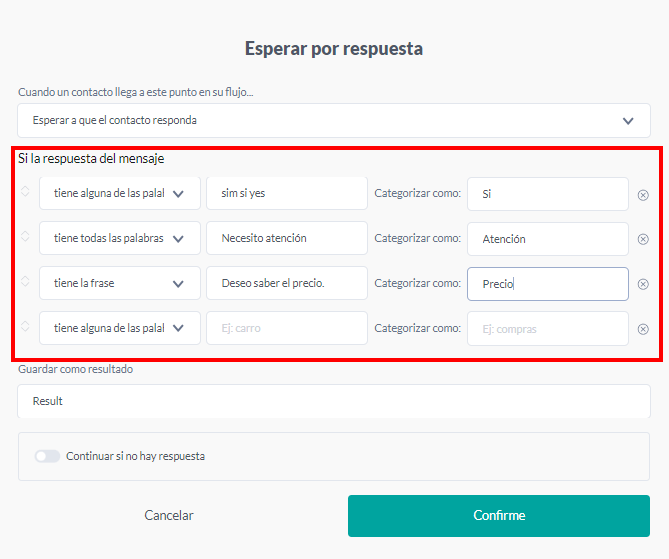Remove the 'Si' category rule
This screenshot has width=669, height=559.
tap(643, 195)
